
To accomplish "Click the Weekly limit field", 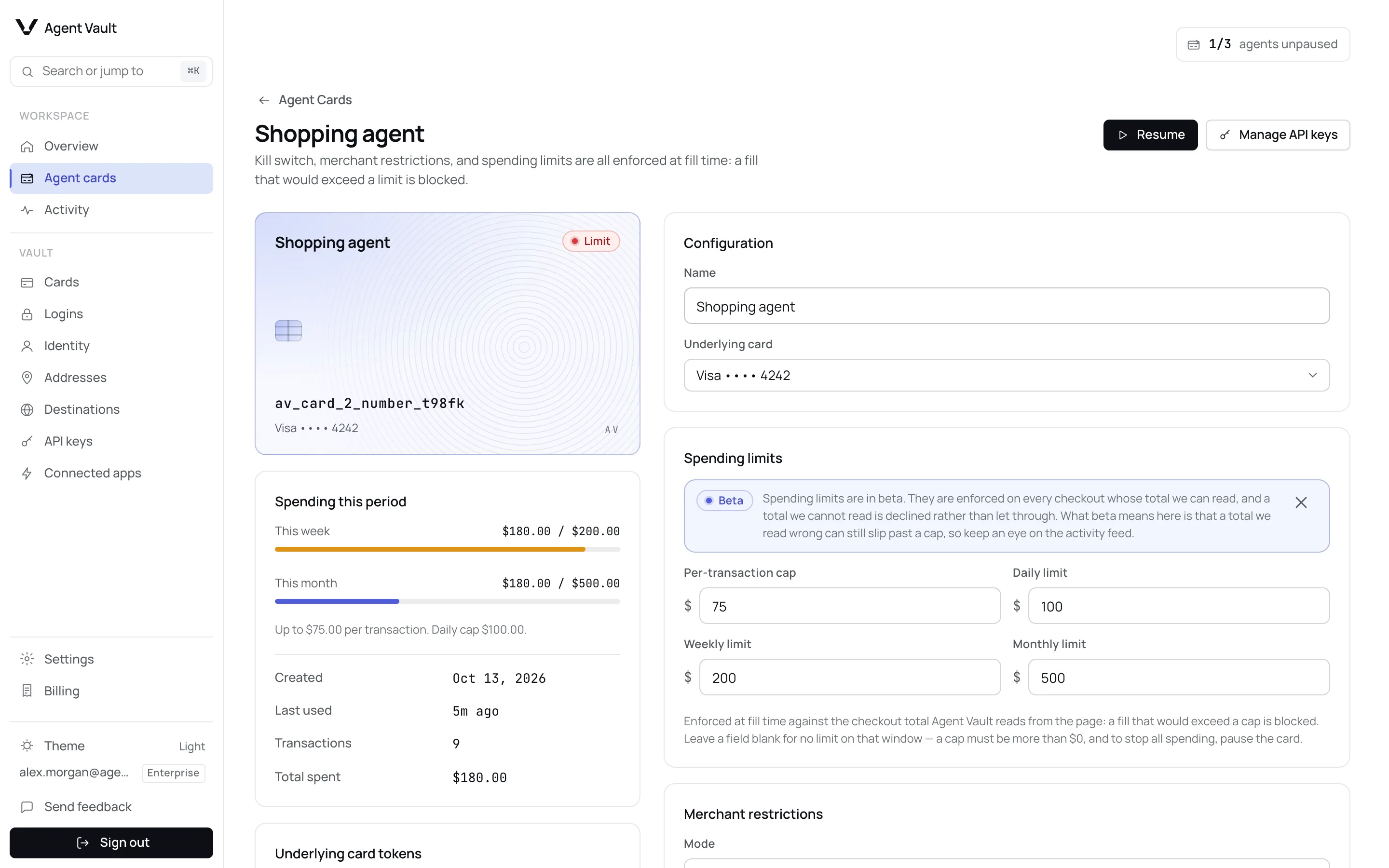I will (849, 678).
